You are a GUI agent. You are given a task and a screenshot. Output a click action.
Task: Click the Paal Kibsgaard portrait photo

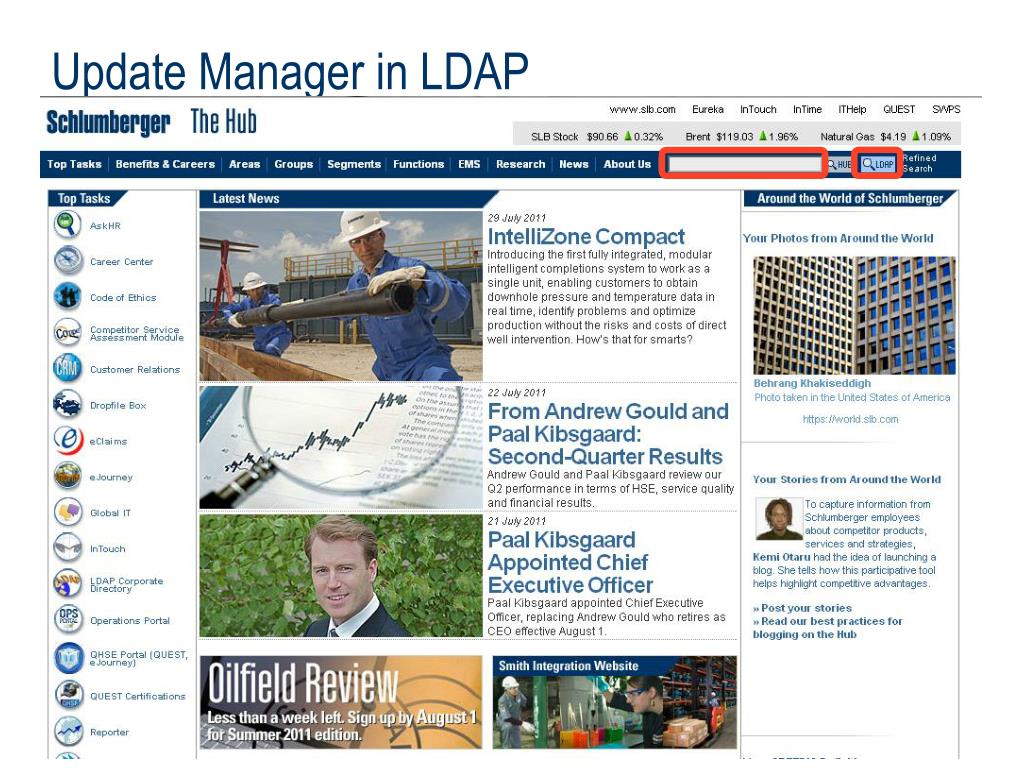(x=341, y=575)
